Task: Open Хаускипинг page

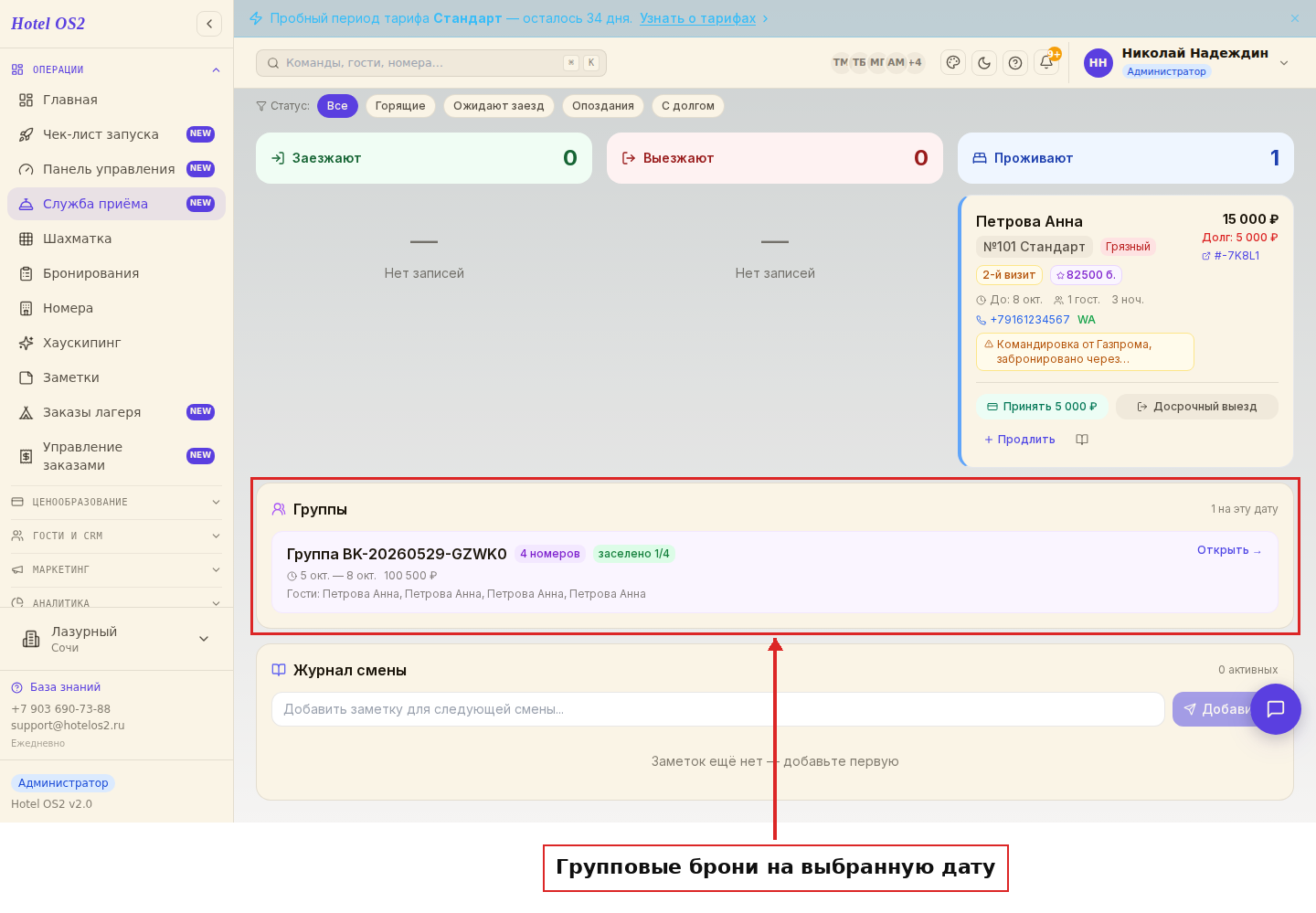Action: point(116,343)
